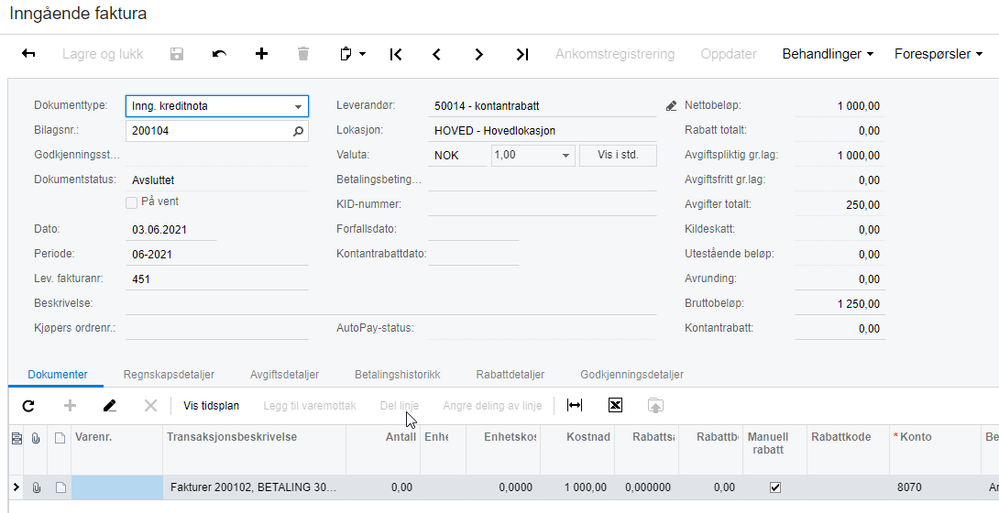
Task: Toggle the På vent checkbox
Action: pyautogui.click(x=132, y=203)
